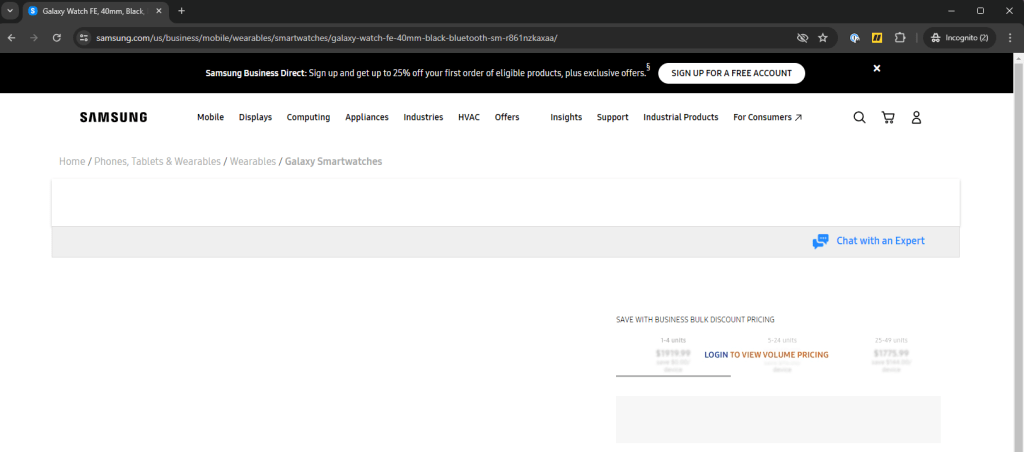The width and height of the screenshot is (1024, 452).
Task: Open the shopping cart icon
Action: [x=888, y=117]
